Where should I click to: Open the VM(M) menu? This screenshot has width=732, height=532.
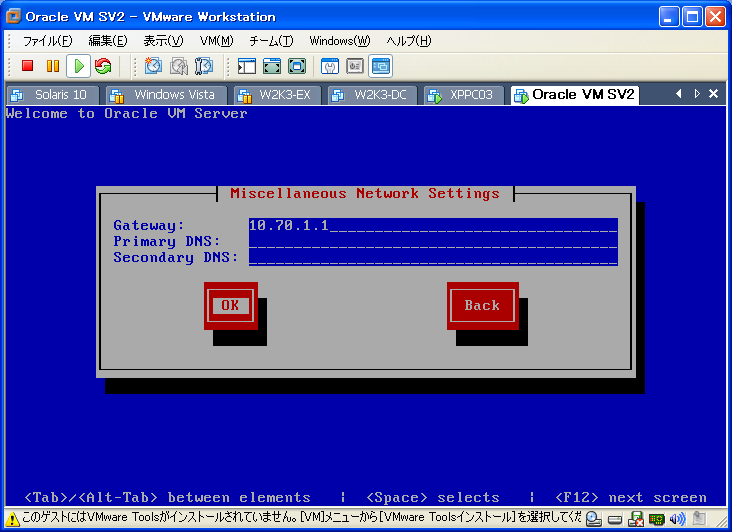(x=216, y=41)
